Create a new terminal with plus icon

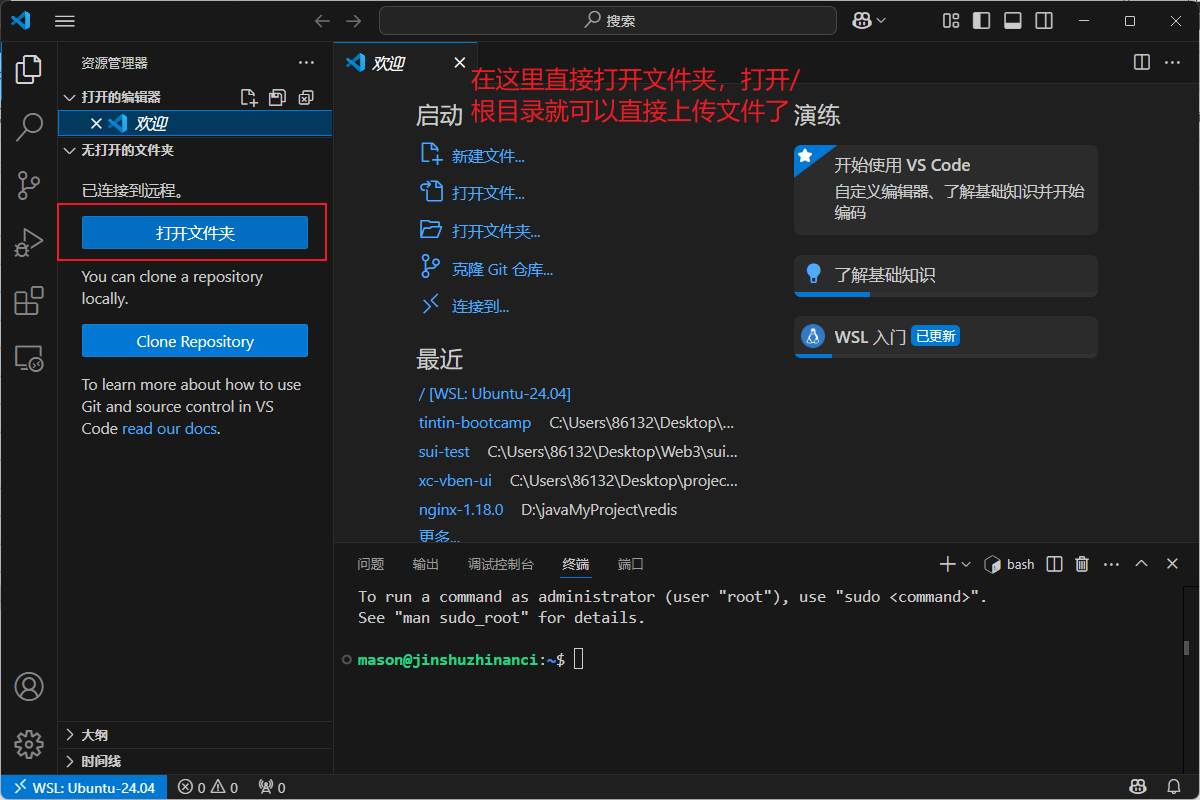coord(948,564)
